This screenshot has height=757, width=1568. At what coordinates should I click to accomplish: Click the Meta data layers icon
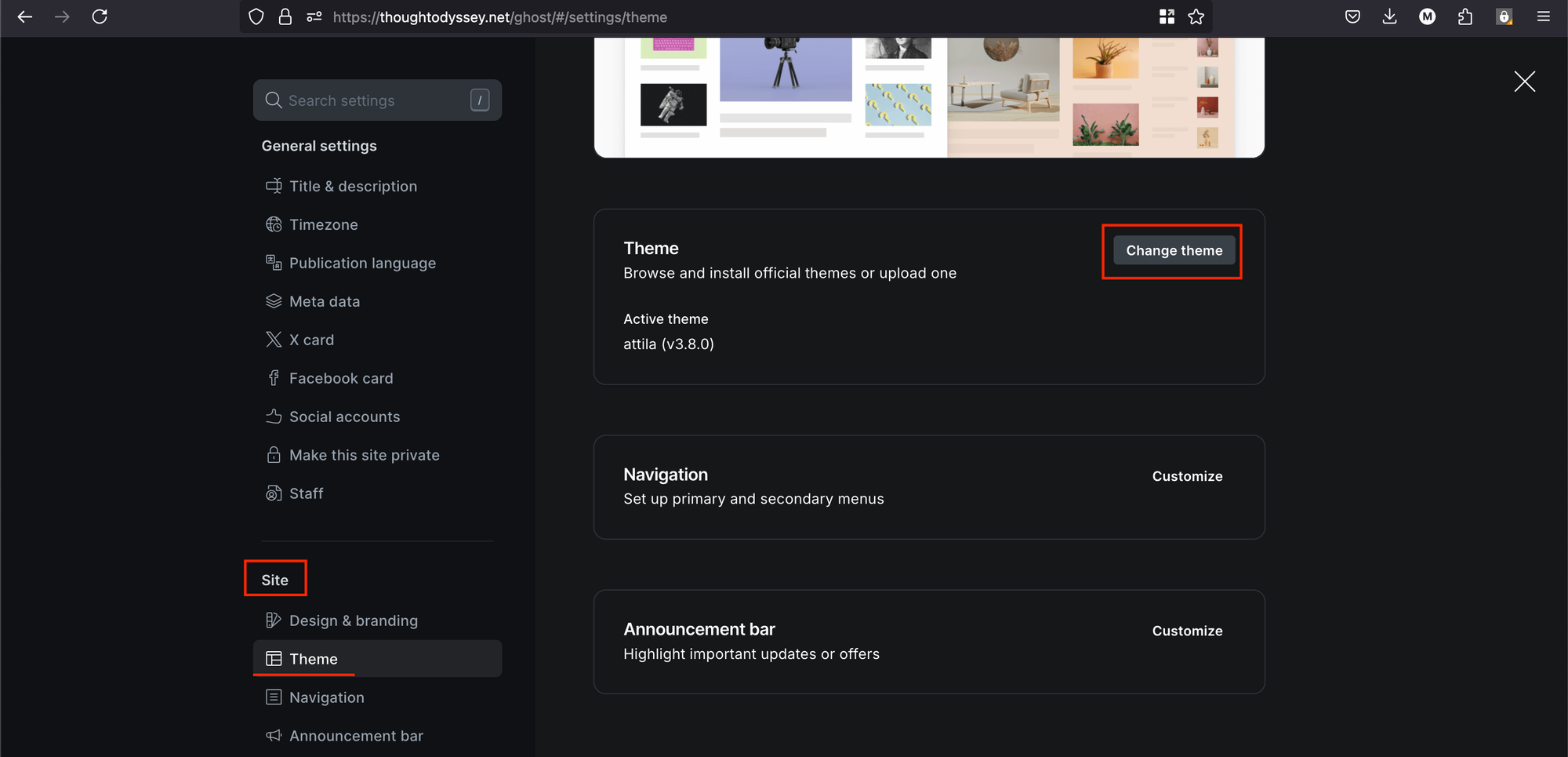pyautogui.click(x=274, y=301)
